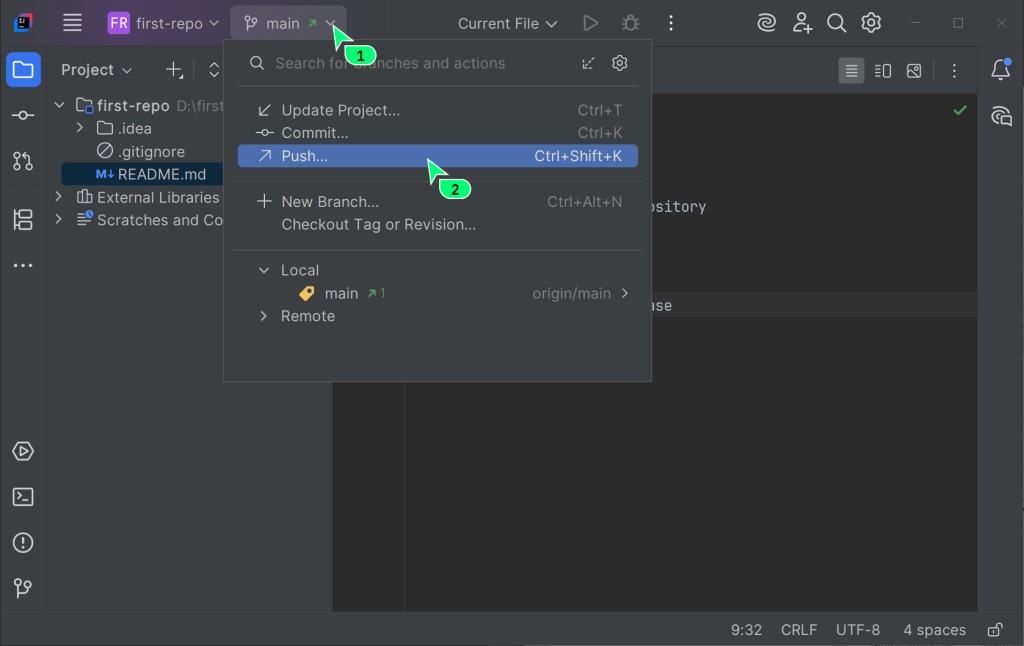Open the Notifications bell icon
The width and height of the screenshot is (1024, 646).
1000,69
